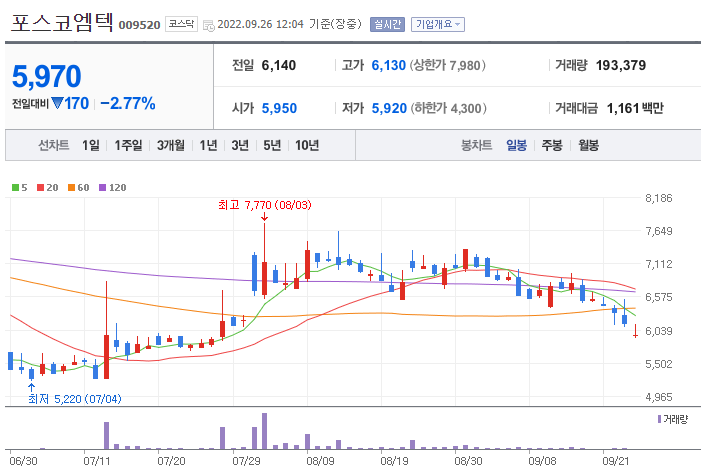Click the 하한가 4,300 text
Screen dimensions: 701x471
click(448, 109)
